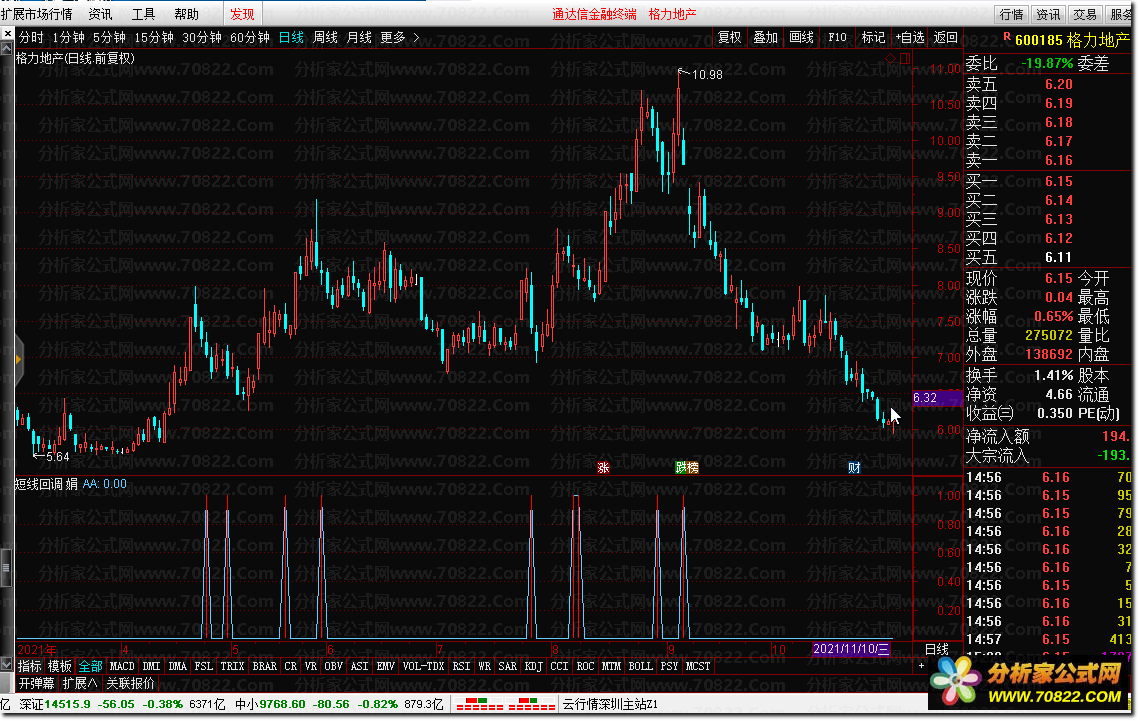Click the 叠加 overlay button
Viewport: 1140px width, 721px height.
(x=766, y=37)
